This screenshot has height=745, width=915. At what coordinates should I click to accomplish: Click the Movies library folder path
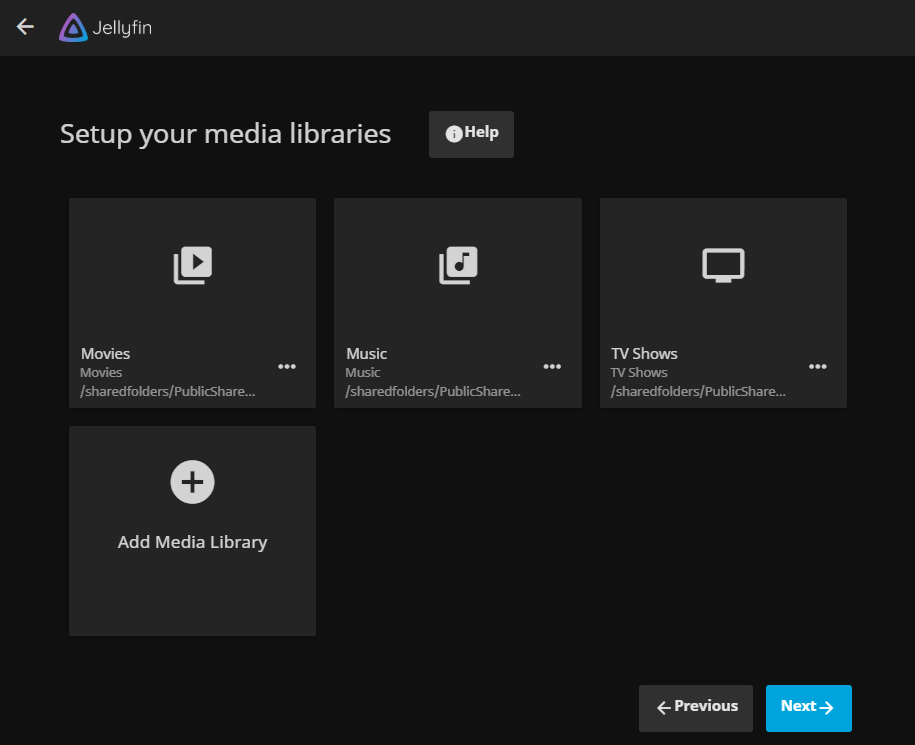[168, 391]
